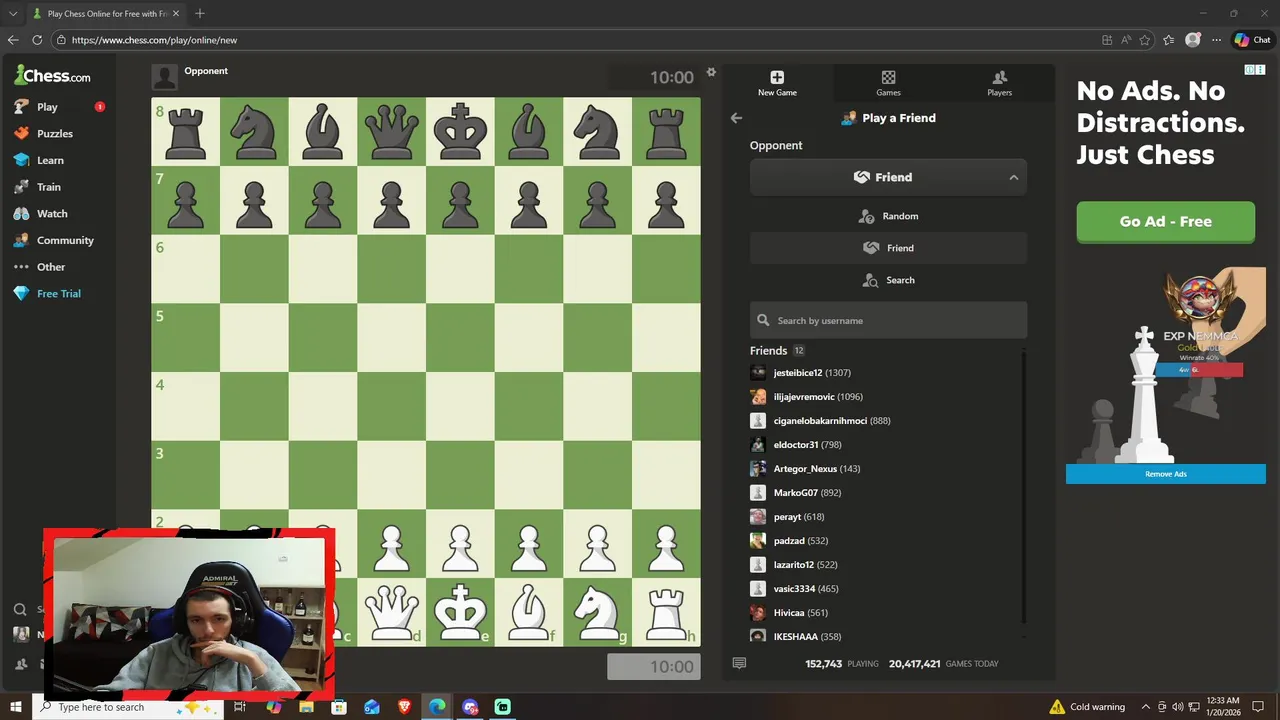The height and width of the screenshot is (720, 1280).
Task: Click the friends list scrollbar
Action: 1024,485
